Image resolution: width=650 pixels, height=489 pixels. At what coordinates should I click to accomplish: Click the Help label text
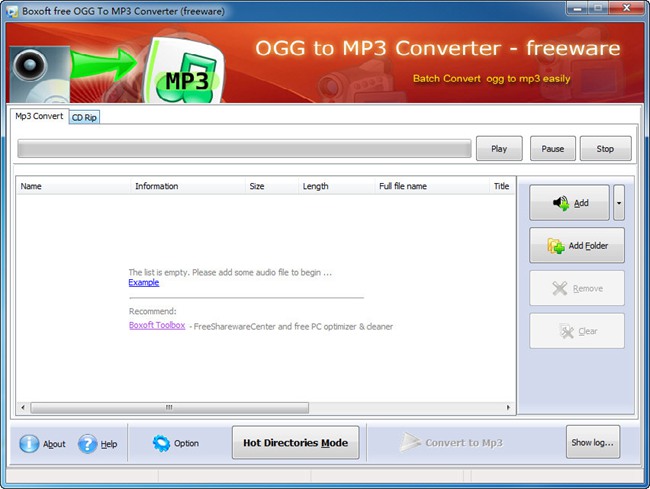tap(109, 444)
